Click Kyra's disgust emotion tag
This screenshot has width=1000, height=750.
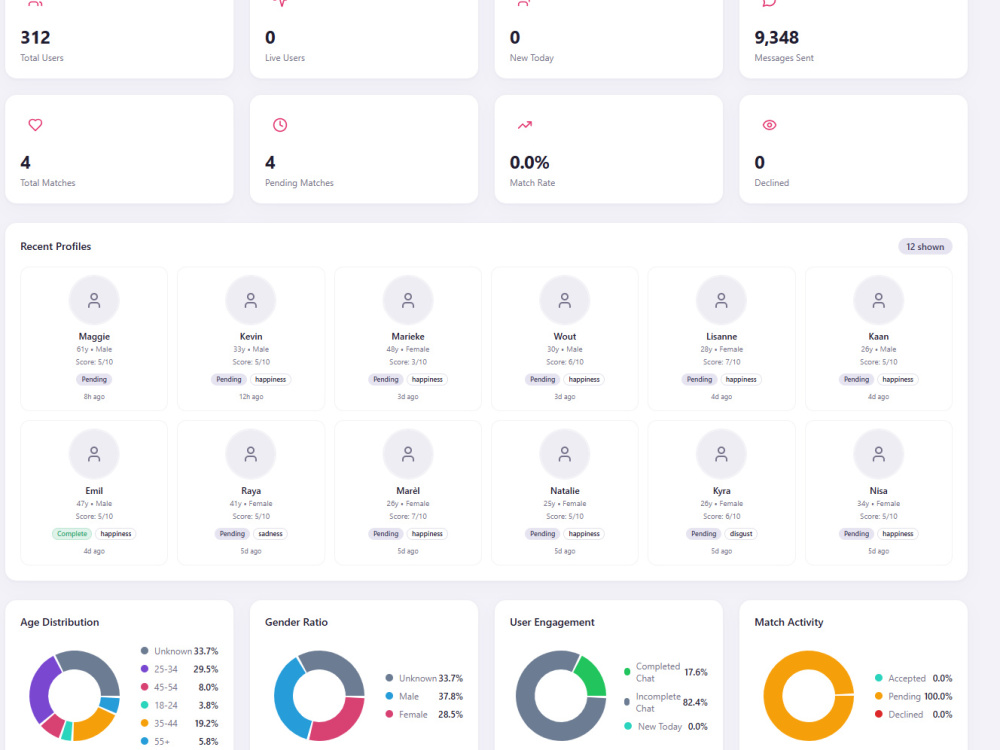click(740, 534)
